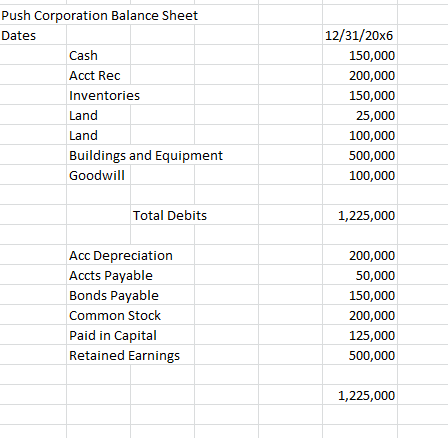
Task: Select the Inventories value 150,000
Action: (372, 96)
